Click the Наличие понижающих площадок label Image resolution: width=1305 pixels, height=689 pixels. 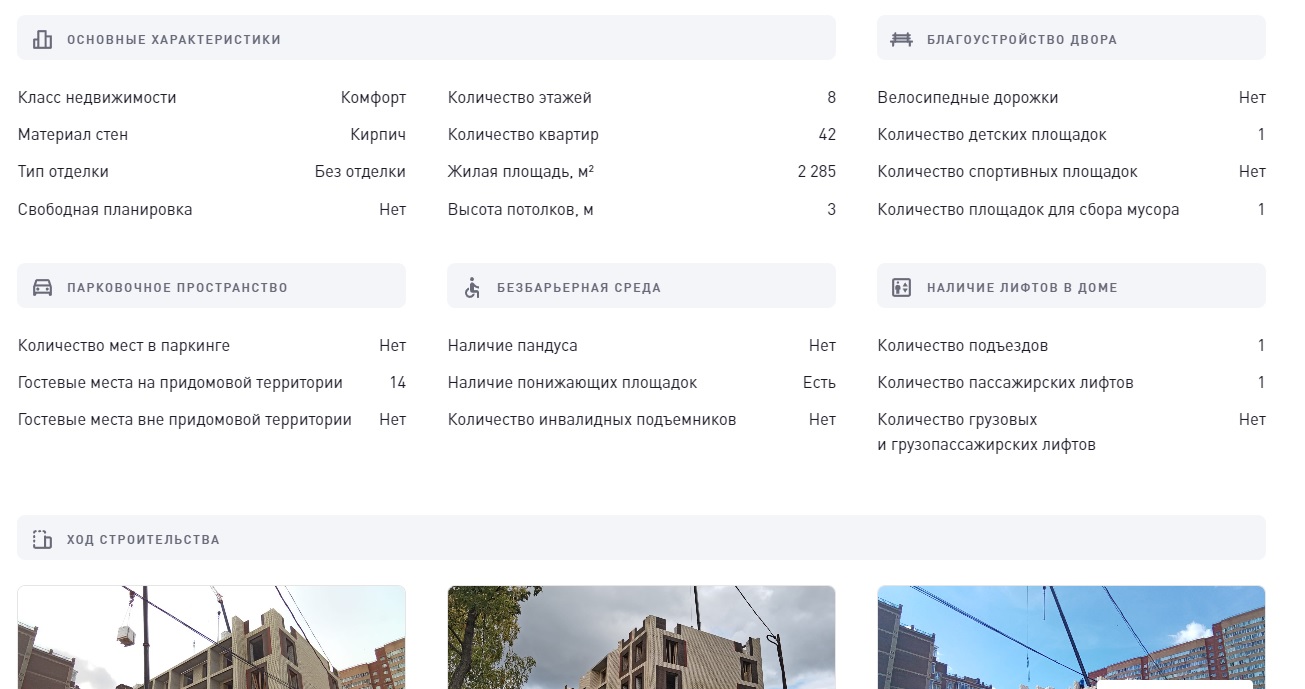point(572,383)
